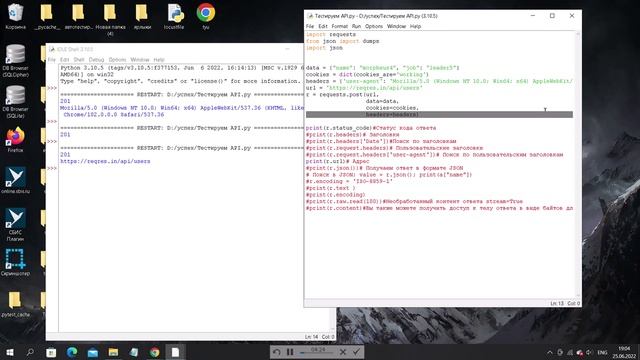The width and height of the screenshot is (640, 360).
Task: Click the Chrome/102.0.0.0 Safari/537.36 shell output
Action: [x=114, y=115]
